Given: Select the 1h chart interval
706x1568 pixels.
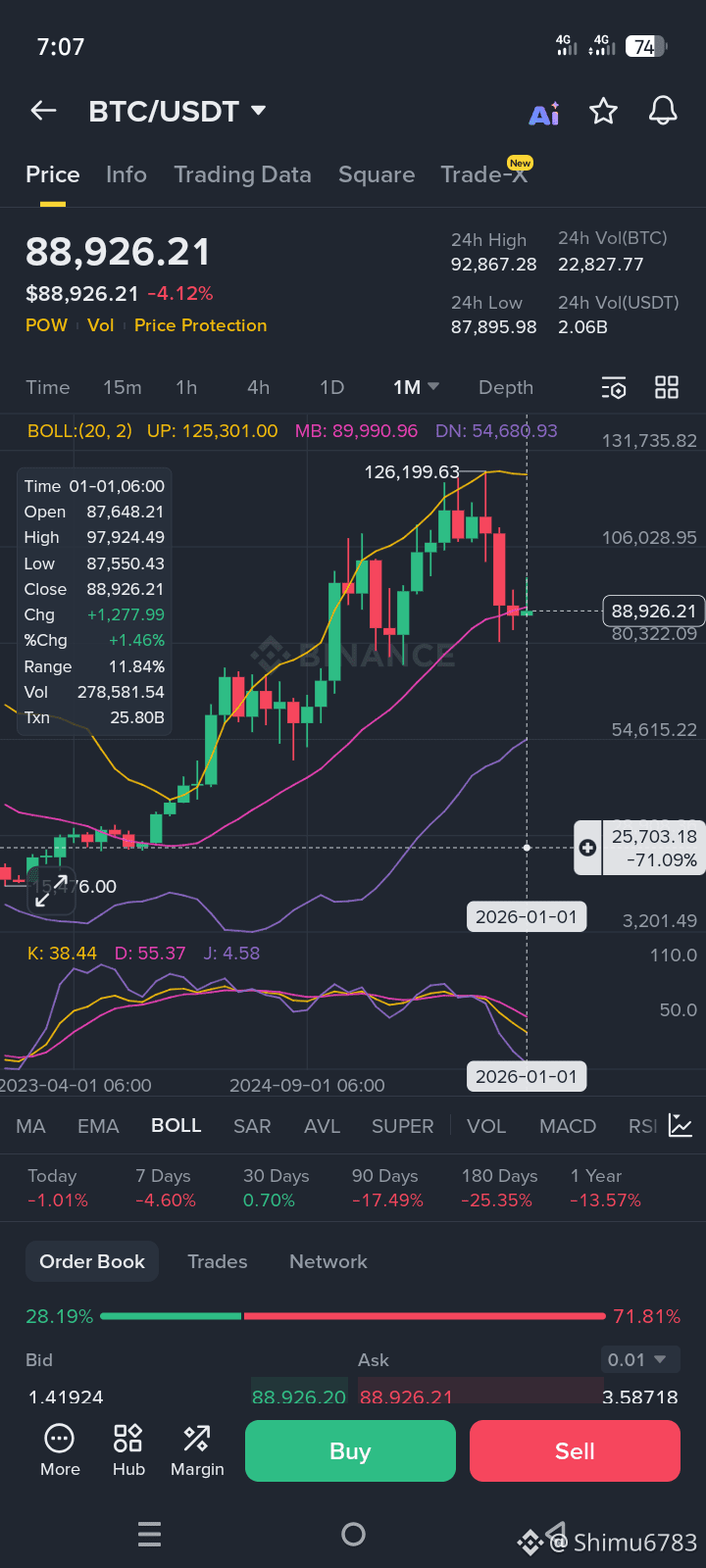Looking at the screenshot, I should [x=186, y=387].
